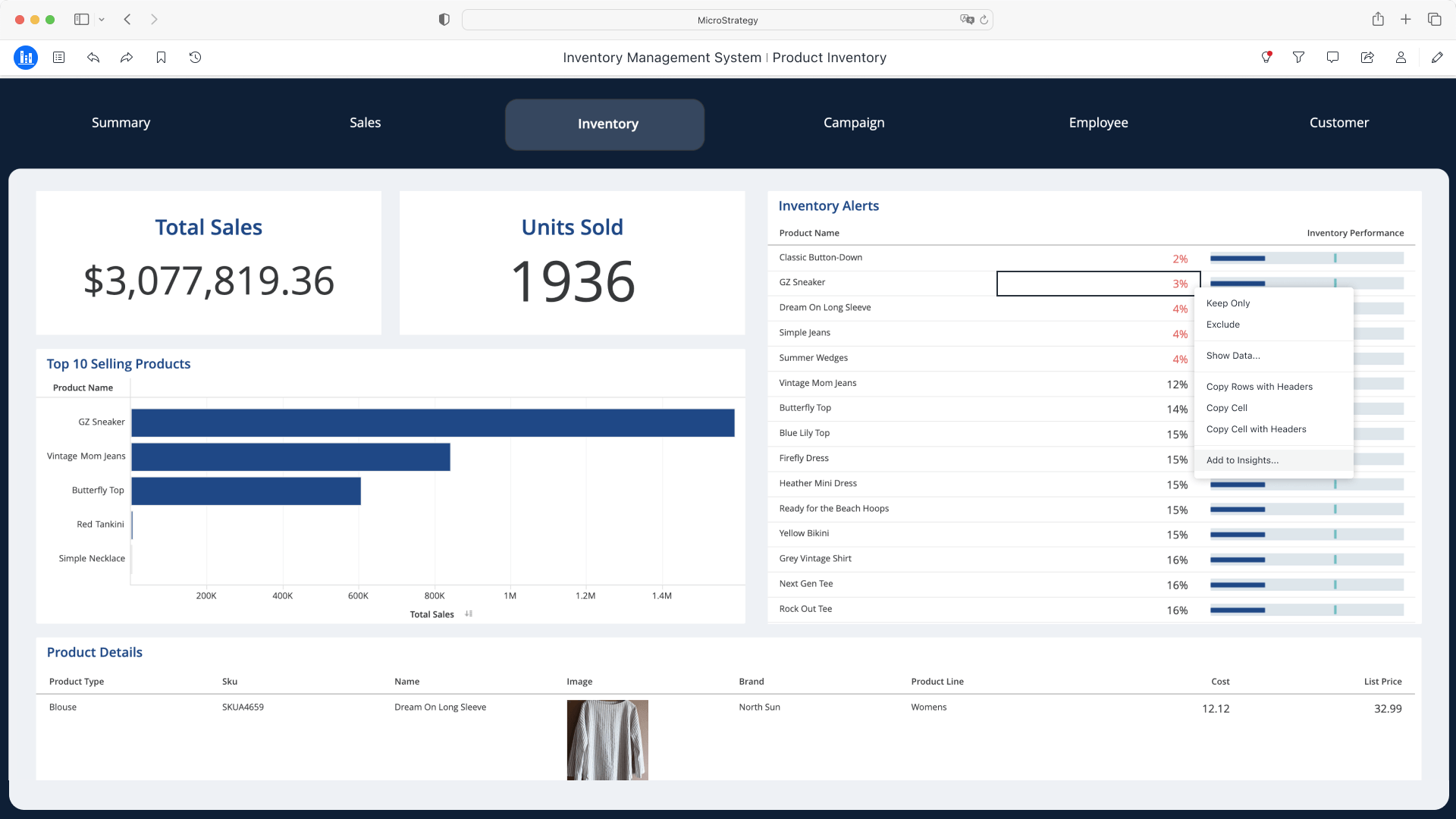The height and width of the screenshot is (819, 1456).
Task: Select Keep Only from context menu
Action: 1228,303
